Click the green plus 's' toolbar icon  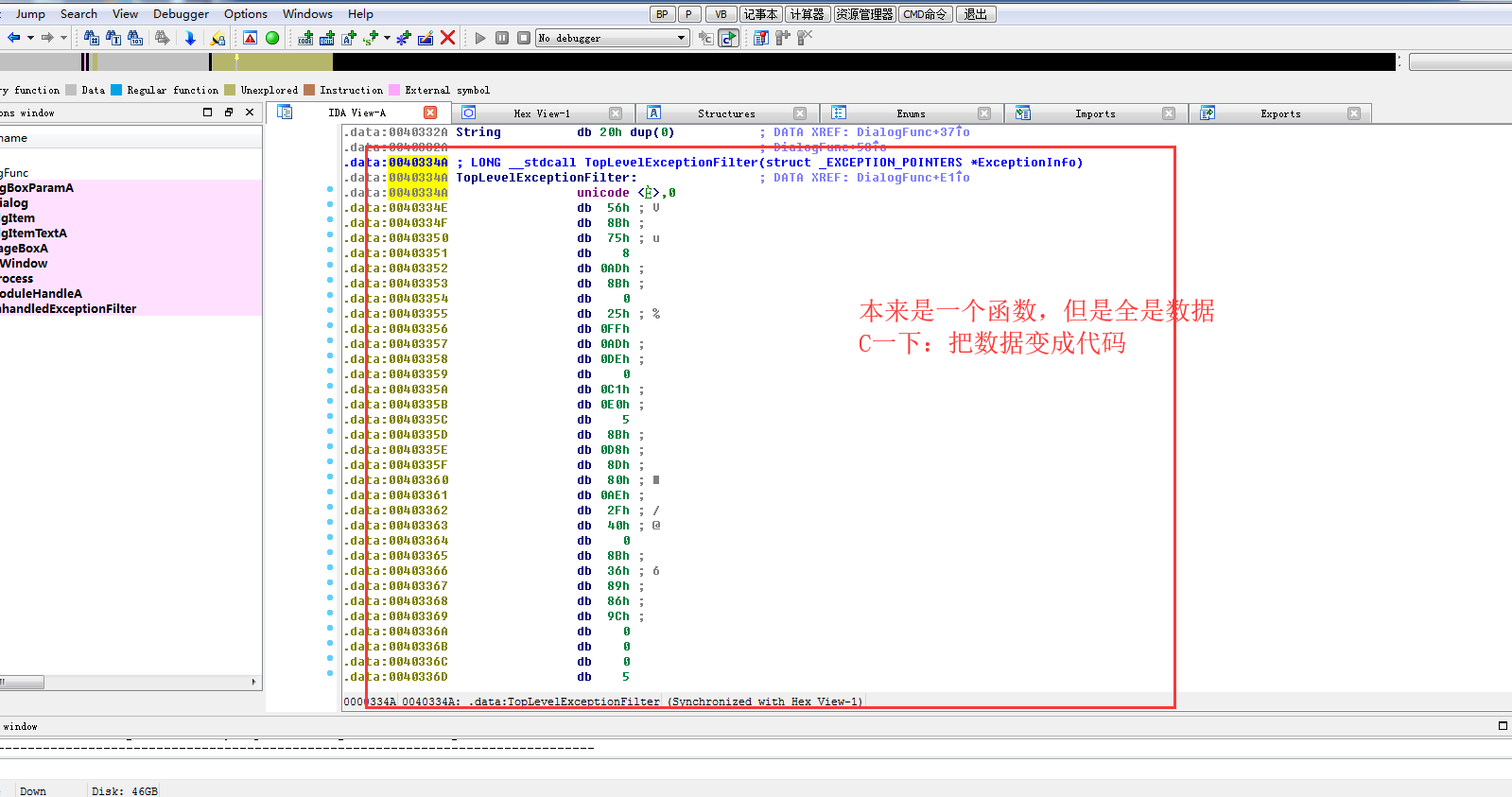coord(371,38)
